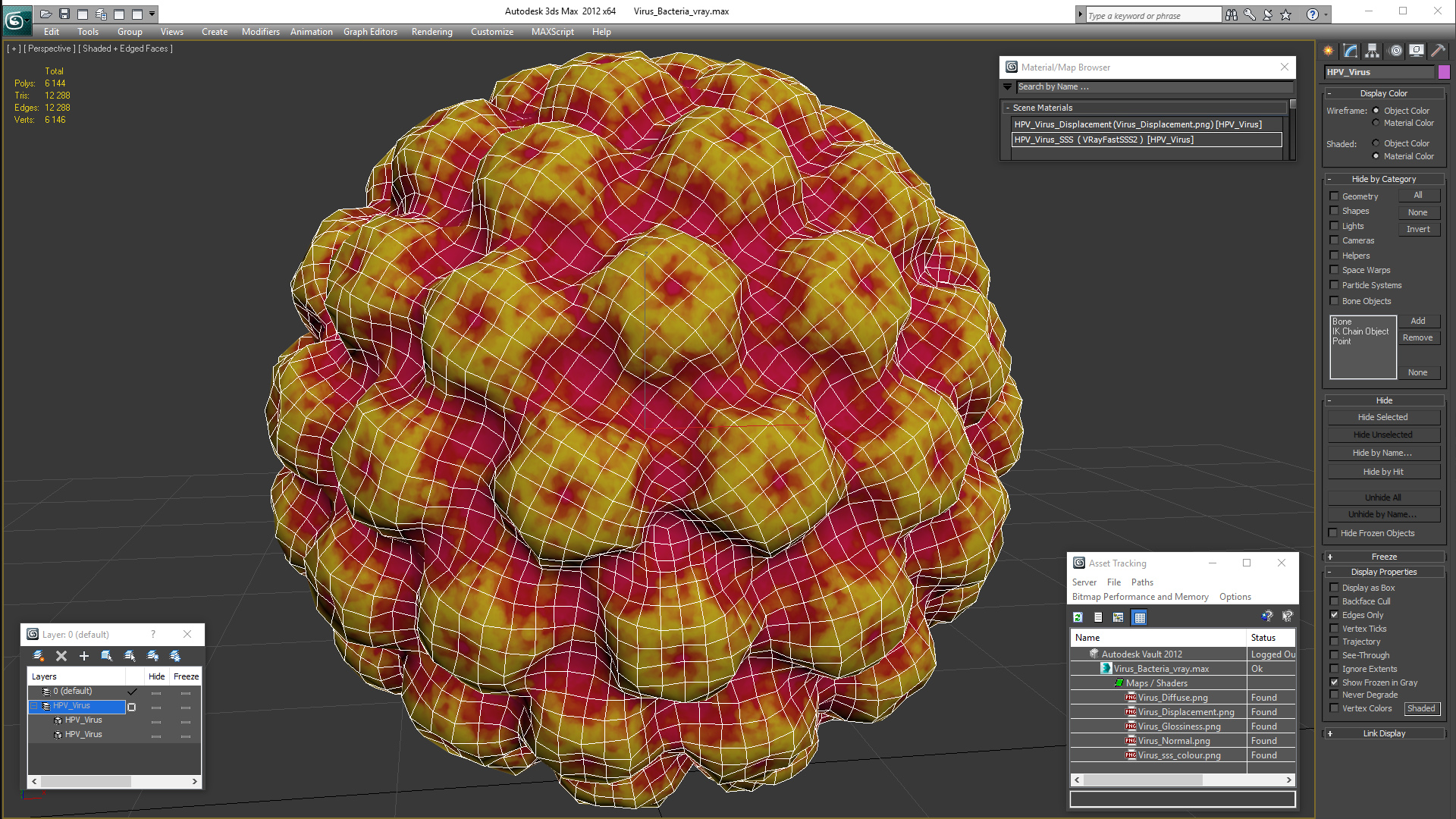Open the Create command panel tab
Viewport: 1456px width, 819px height.
click(1329, 51)
